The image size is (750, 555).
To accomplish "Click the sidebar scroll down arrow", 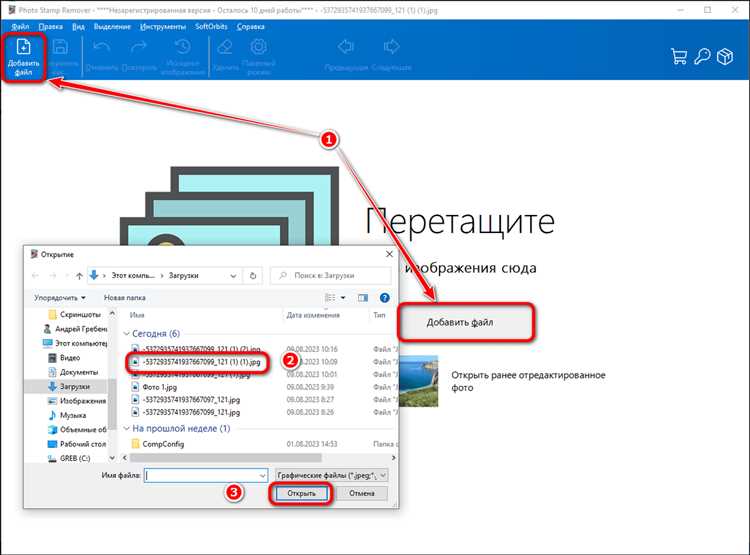I will pyautogui.click(x=112, y=458).
